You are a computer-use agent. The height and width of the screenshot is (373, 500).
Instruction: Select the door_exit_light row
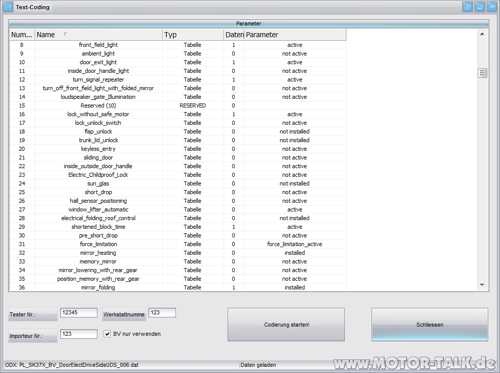click(x=178, y=62)
